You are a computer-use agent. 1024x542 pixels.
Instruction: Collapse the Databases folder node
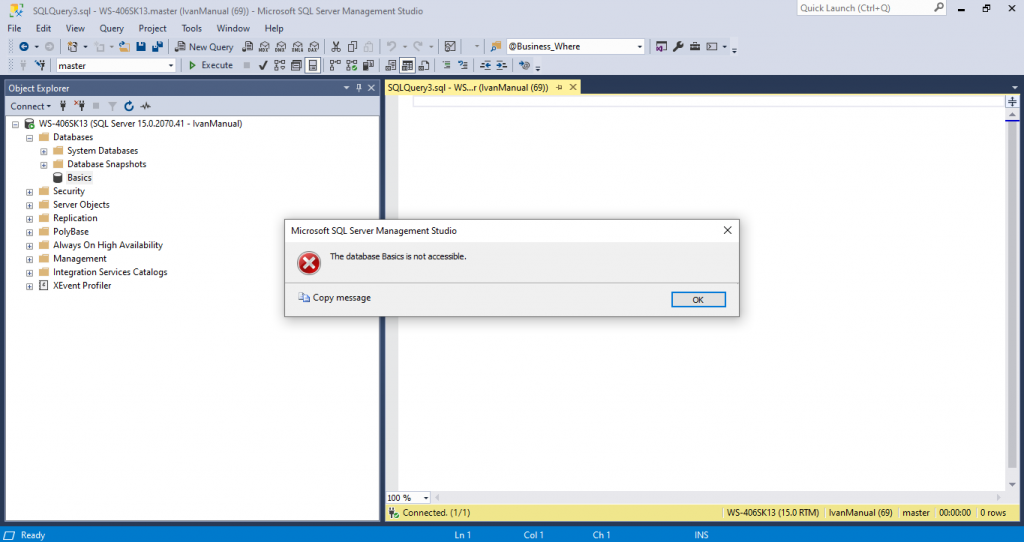point(29,138)
